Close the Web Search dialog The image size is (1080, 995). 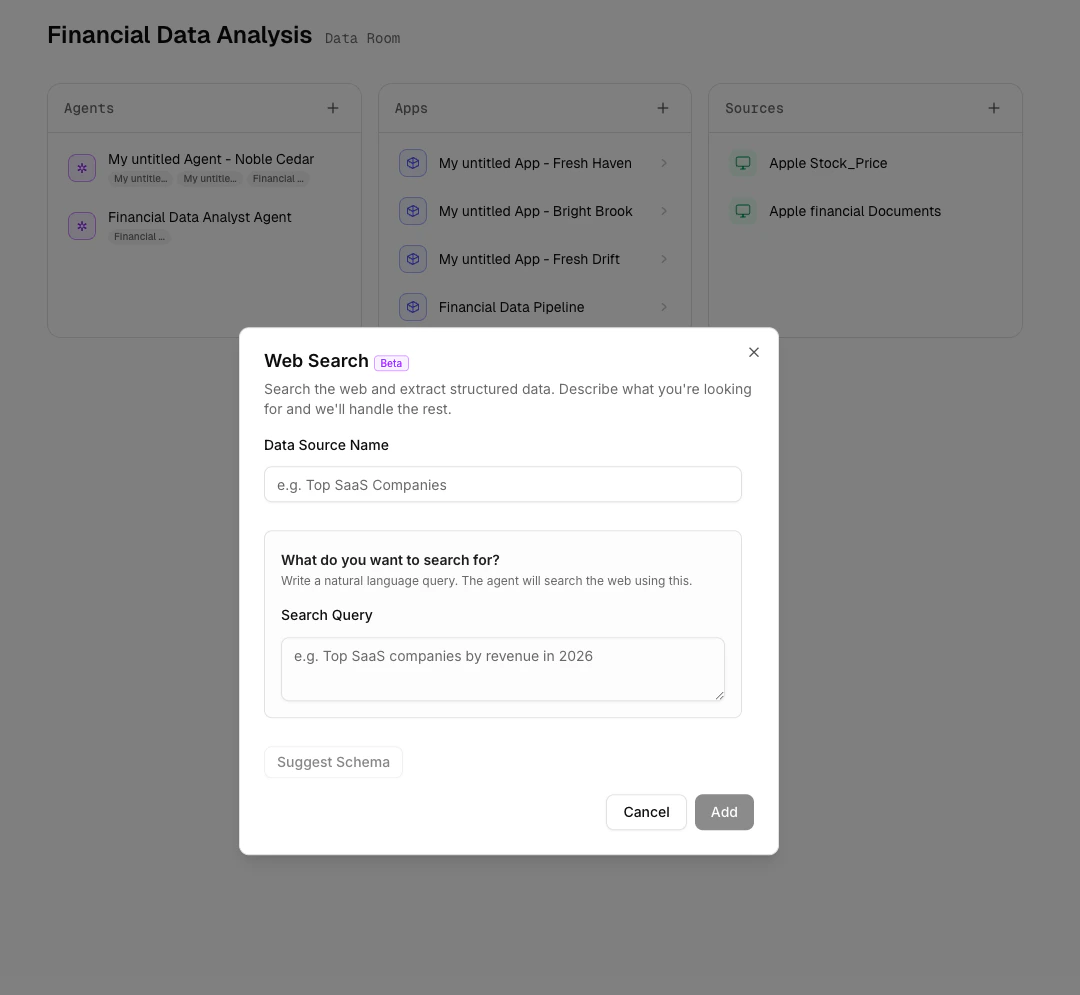click(x=754, y=352)
